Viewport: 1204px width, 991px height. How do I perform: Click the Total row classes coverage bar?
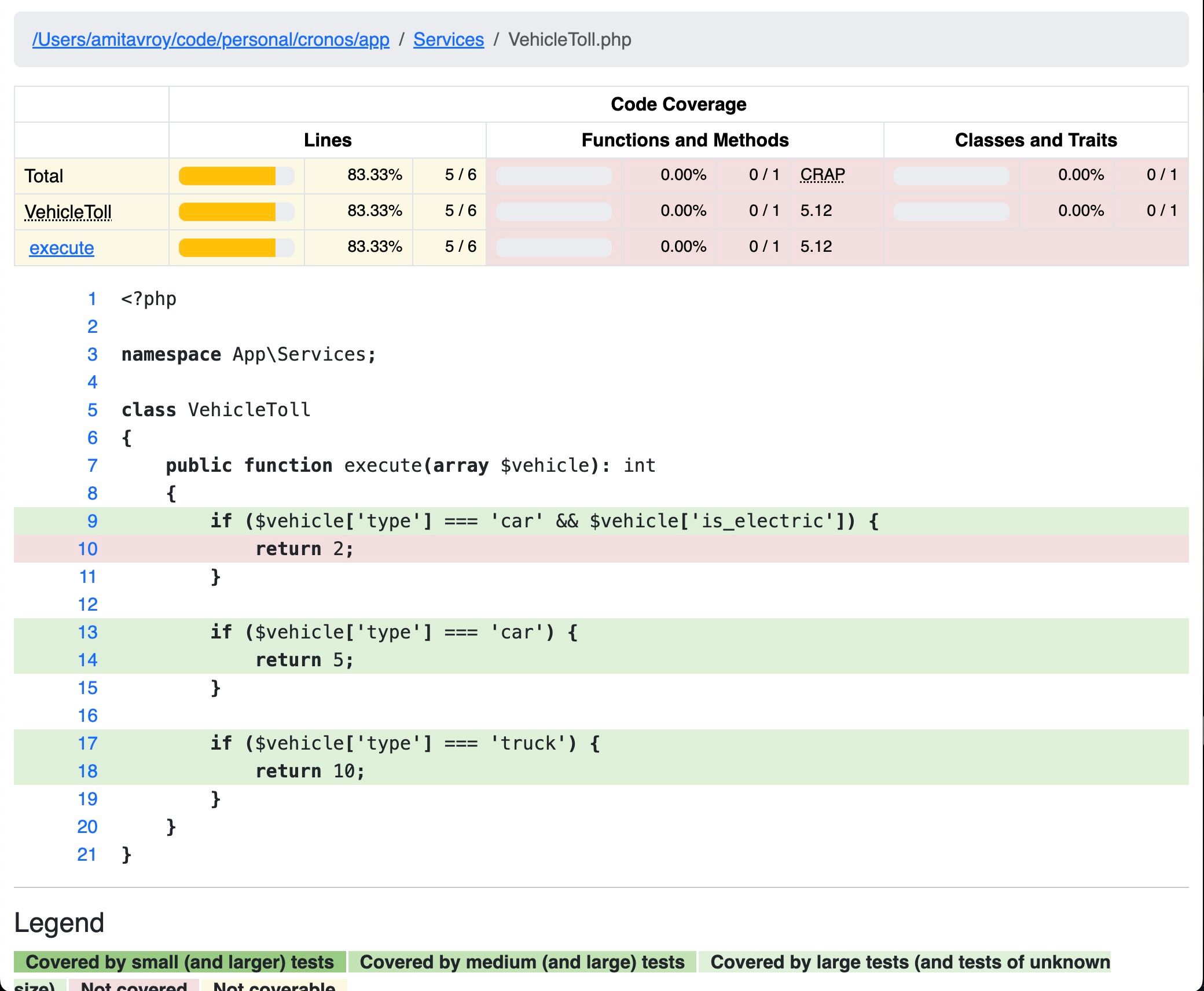pyautogui.click(x=952, y=175)
